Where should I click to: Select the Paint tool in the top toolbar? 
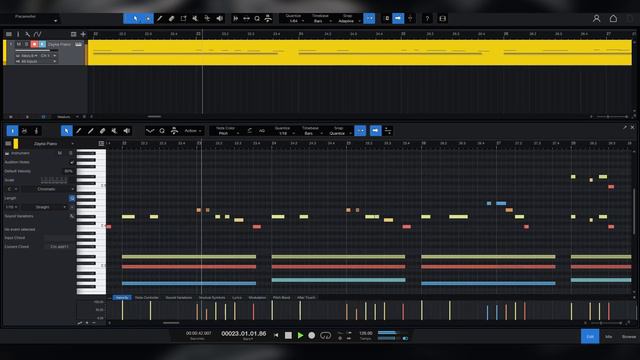click(x=160, y=18)
